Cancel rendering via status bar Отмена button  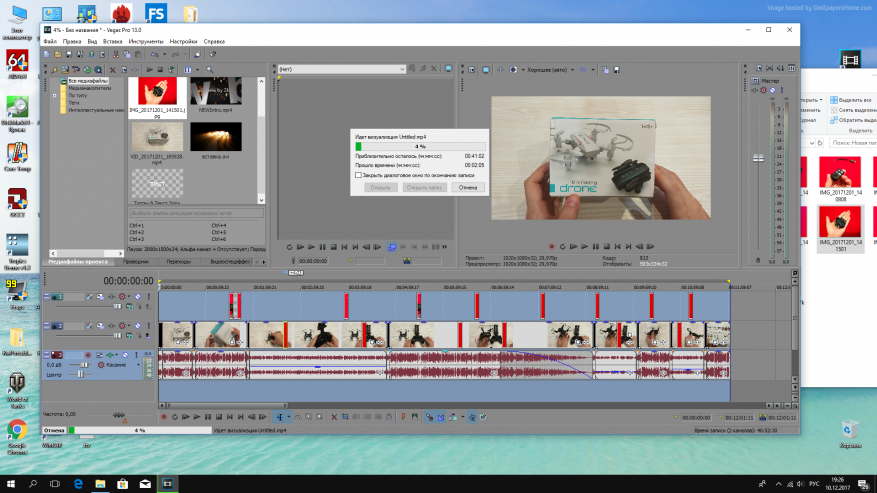click(x=55, y=430)
